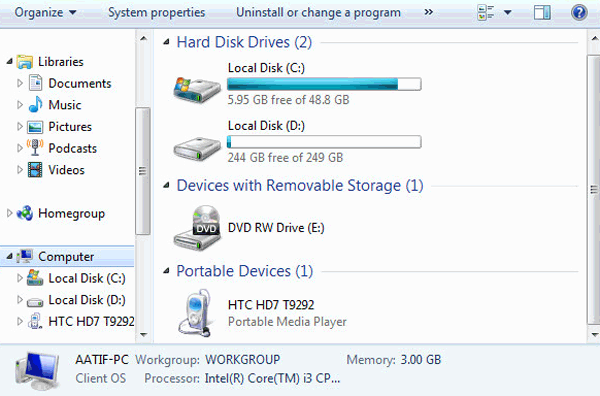Viewport: 600px width, 396px height.
Task: Select the Pictures library icon
Action: pos(35,127)
